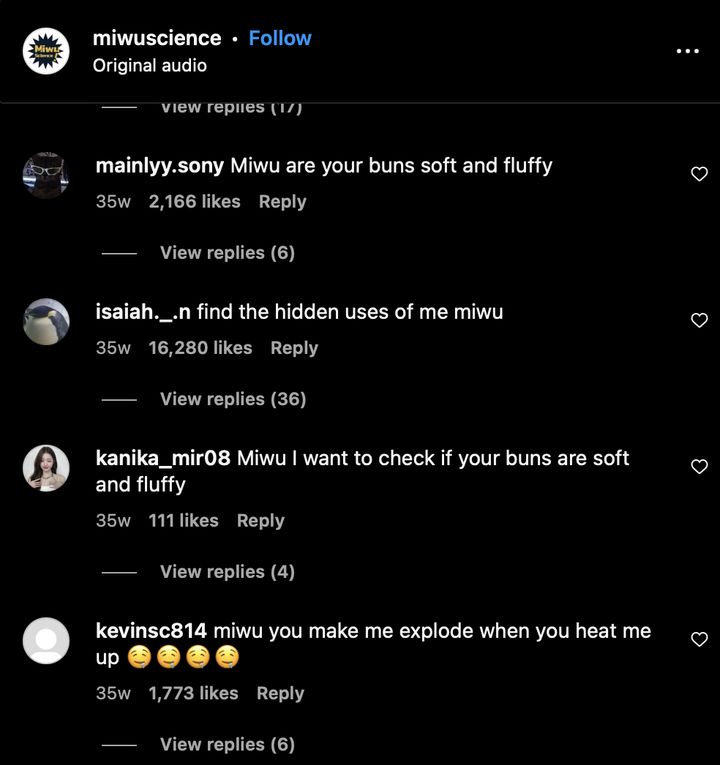Open isaiah._.n's penguin avatar
This screenshot has height=765, width=720.
coord(46,322)
